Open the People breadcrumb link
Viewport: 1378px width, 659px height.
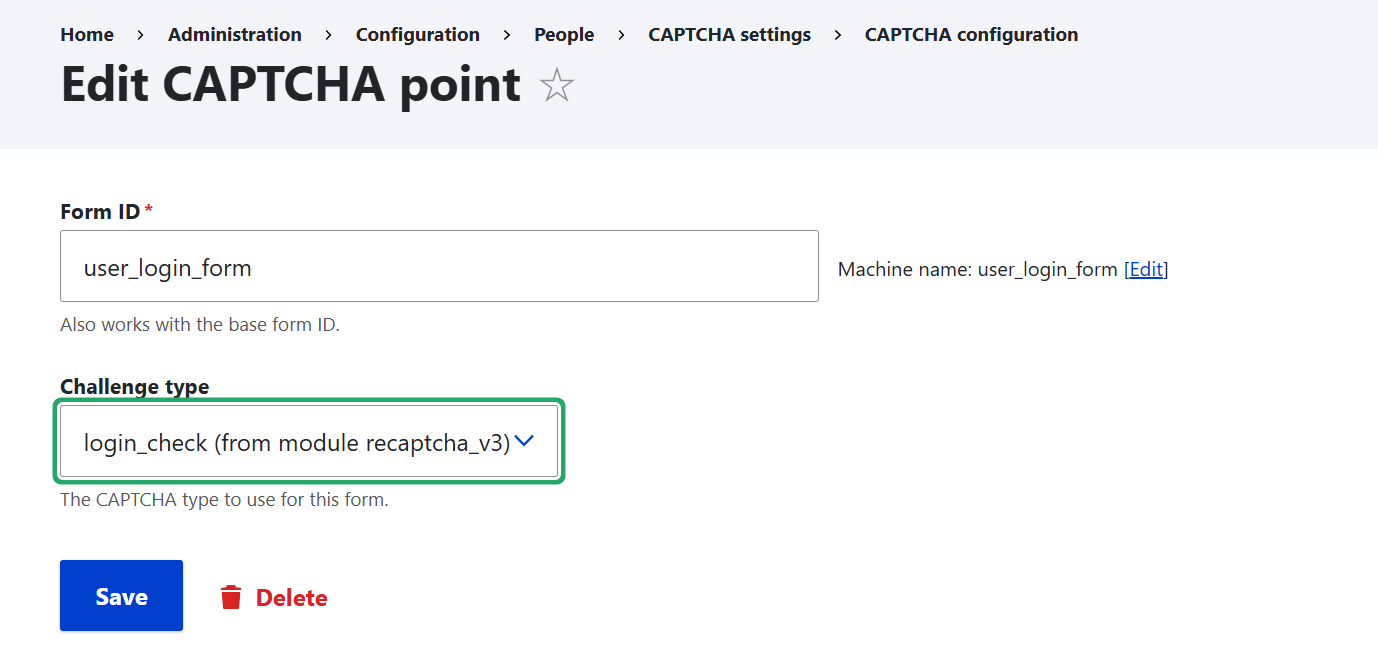(x=563, y=33)
